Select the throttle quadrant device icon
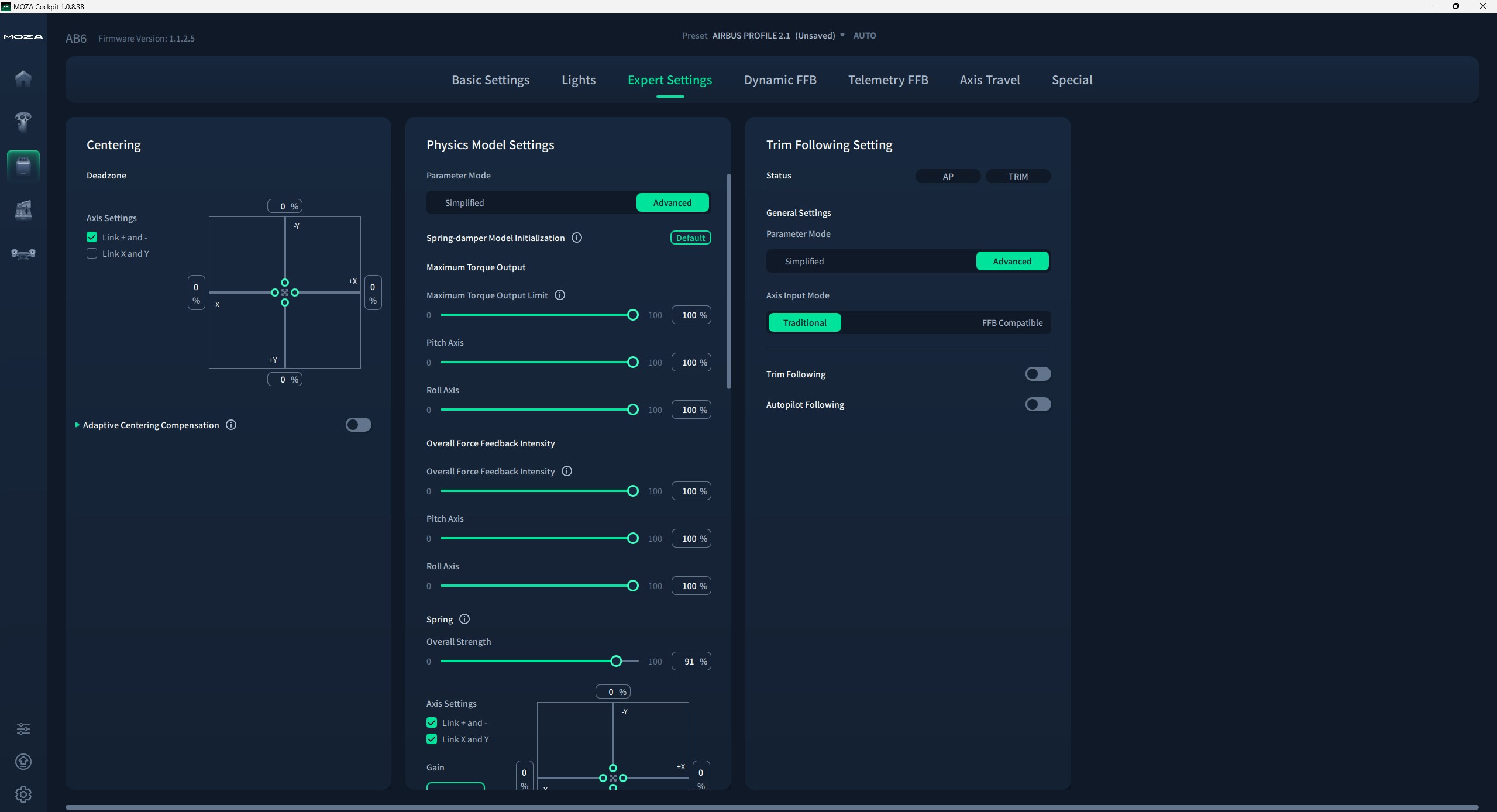The height and width of the screenshot is (812, 1497). coord(23,209)
